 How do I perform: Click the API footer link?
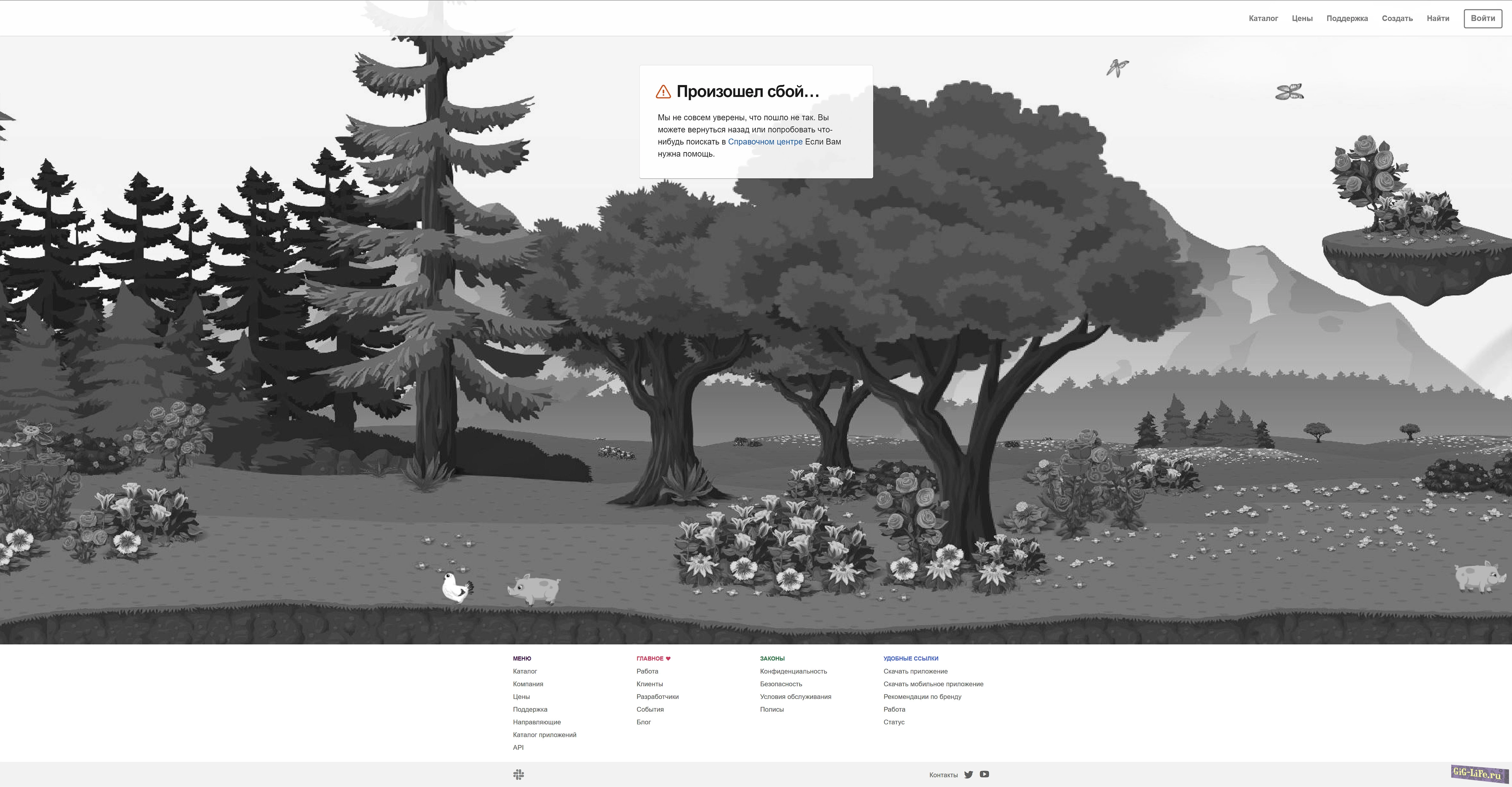tap(518, 747)
